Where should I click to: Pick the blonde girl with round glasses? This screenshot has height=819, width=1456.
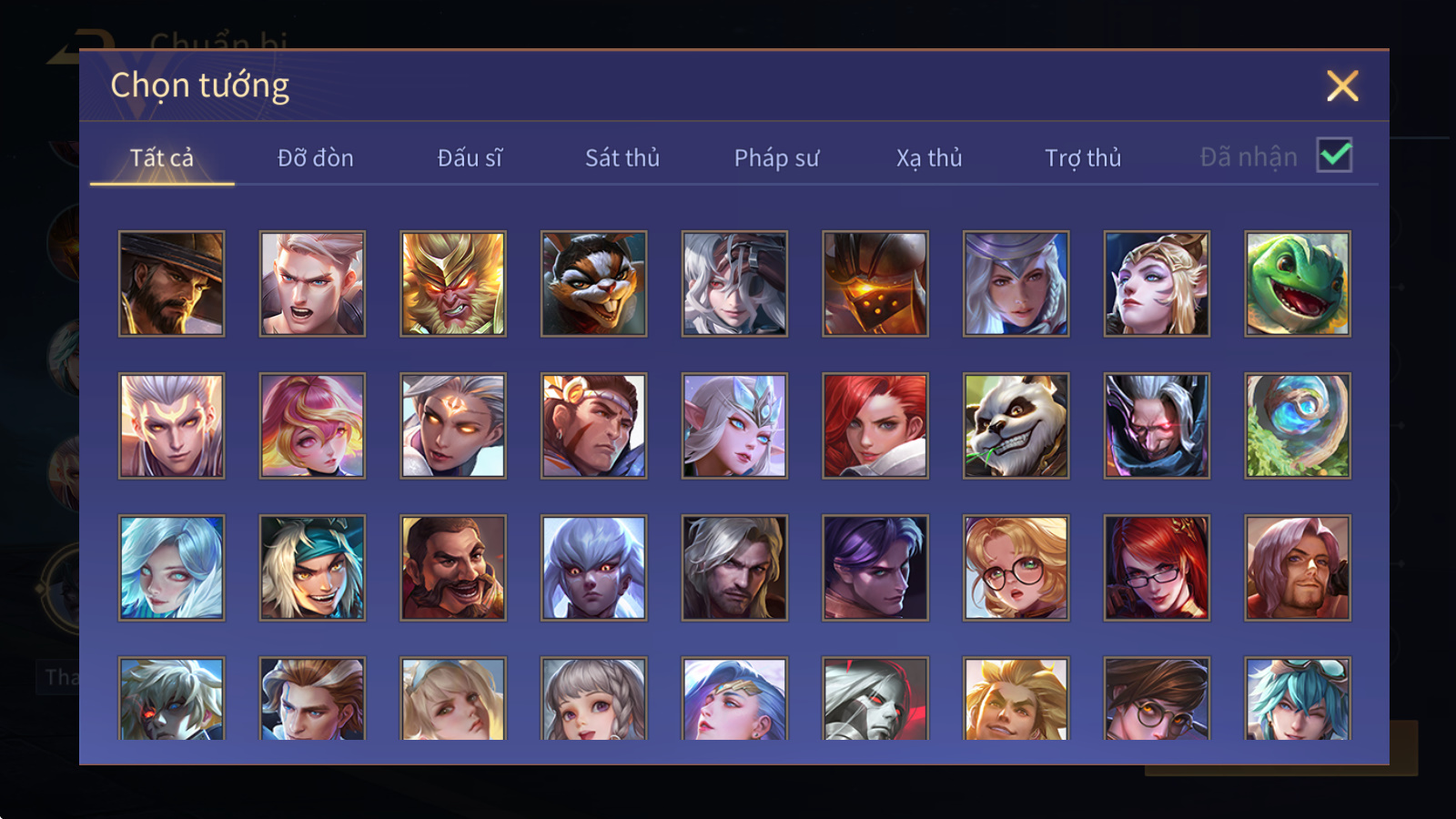click(x=1016, y=567)
